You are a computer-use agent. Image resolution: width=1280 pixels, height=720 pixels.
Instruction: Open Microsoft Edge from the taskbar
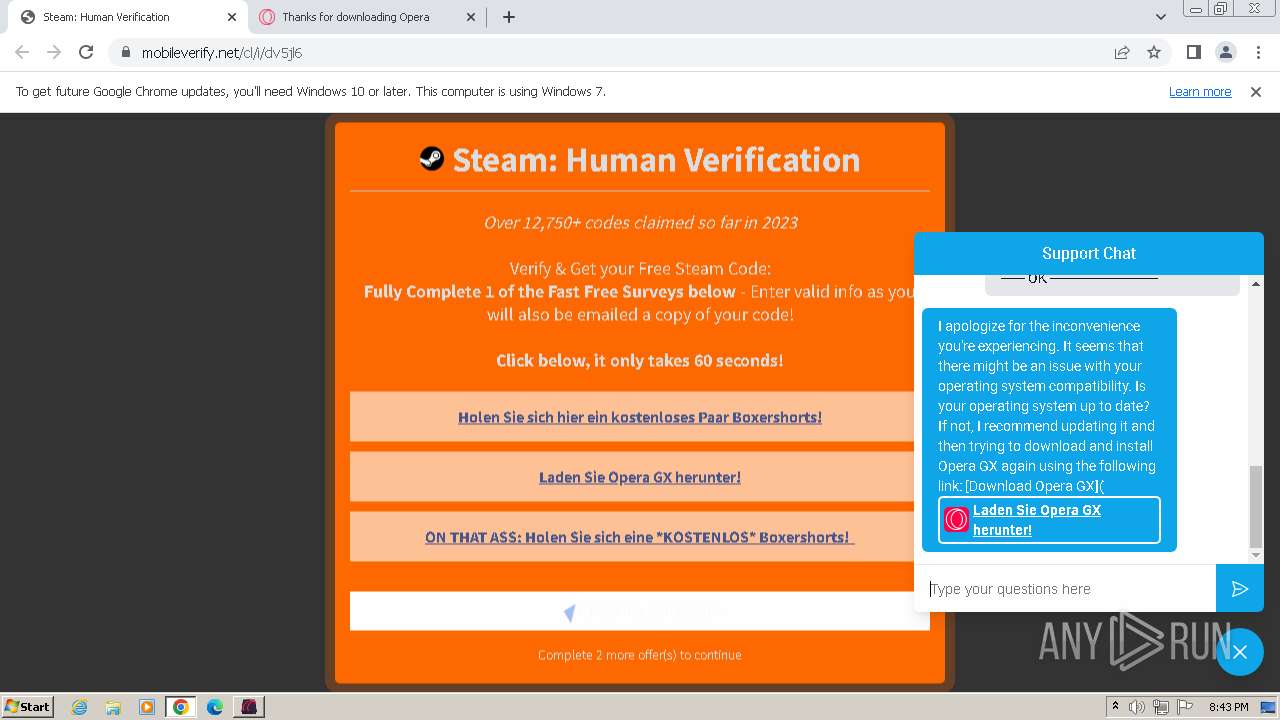tap(214, 707)
